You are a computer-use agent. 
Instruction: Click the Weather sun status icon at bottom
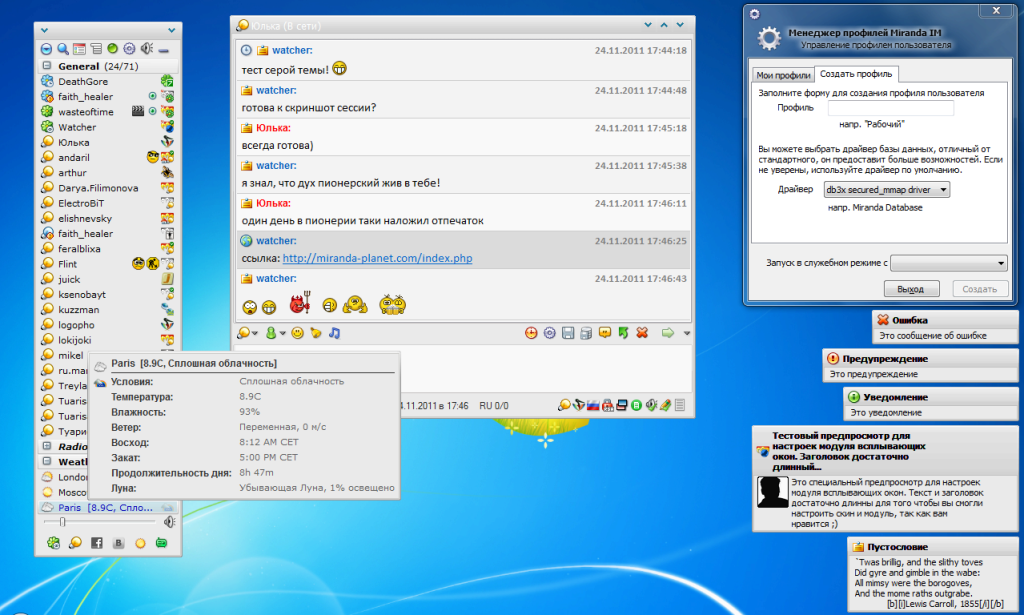coord(140,543)
